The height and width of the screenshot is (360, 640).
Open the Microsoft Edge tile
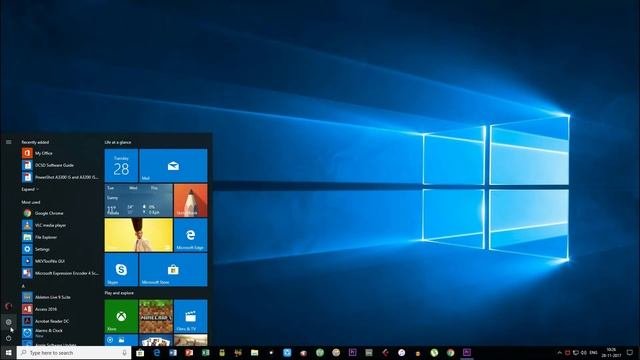[191, 235]
